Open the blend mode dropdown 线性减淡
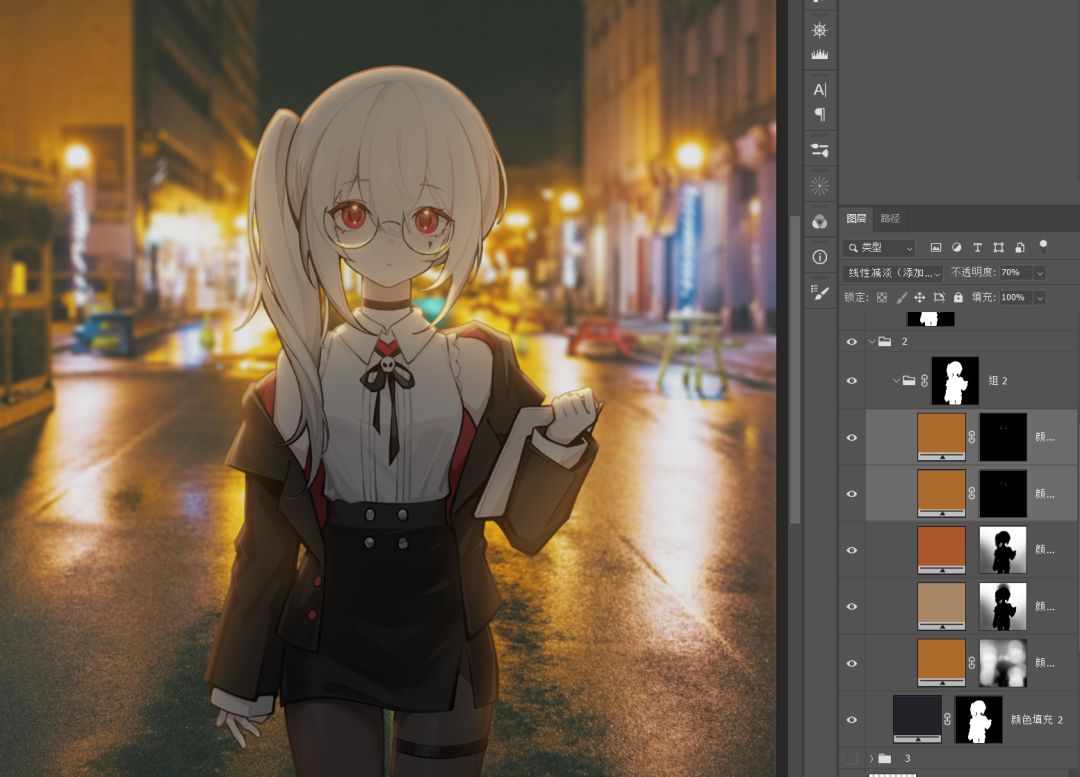The width and height of the screenshot is (1080, 777). click(893, 273)
